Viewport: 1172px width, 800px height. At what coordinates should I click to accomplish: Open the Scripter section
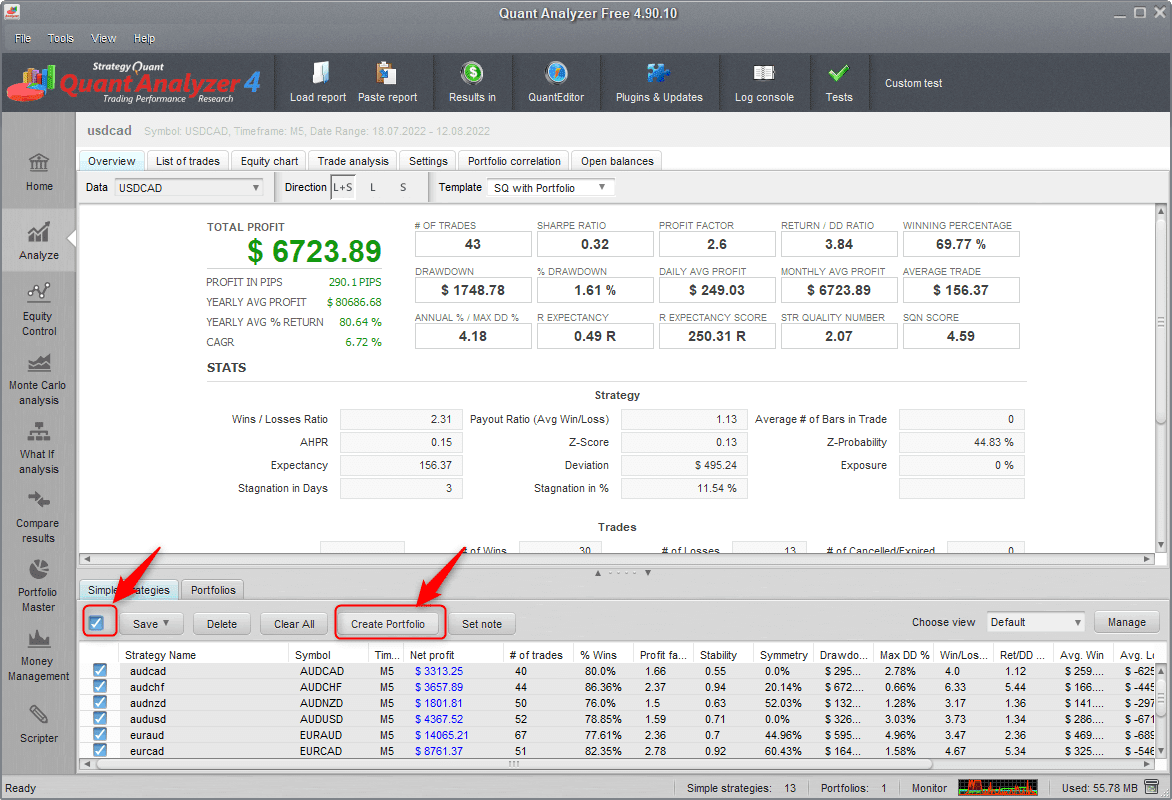click(x=39, y=723)
